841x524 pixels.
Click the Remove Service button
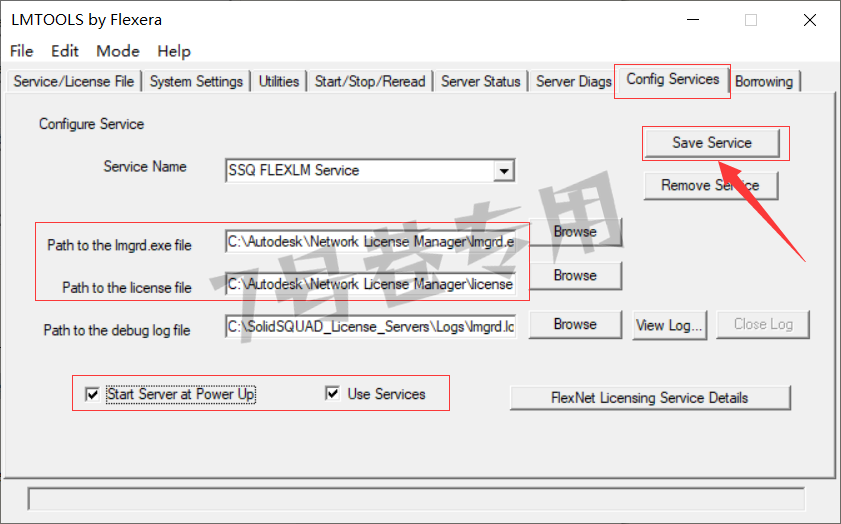point(711,186)
